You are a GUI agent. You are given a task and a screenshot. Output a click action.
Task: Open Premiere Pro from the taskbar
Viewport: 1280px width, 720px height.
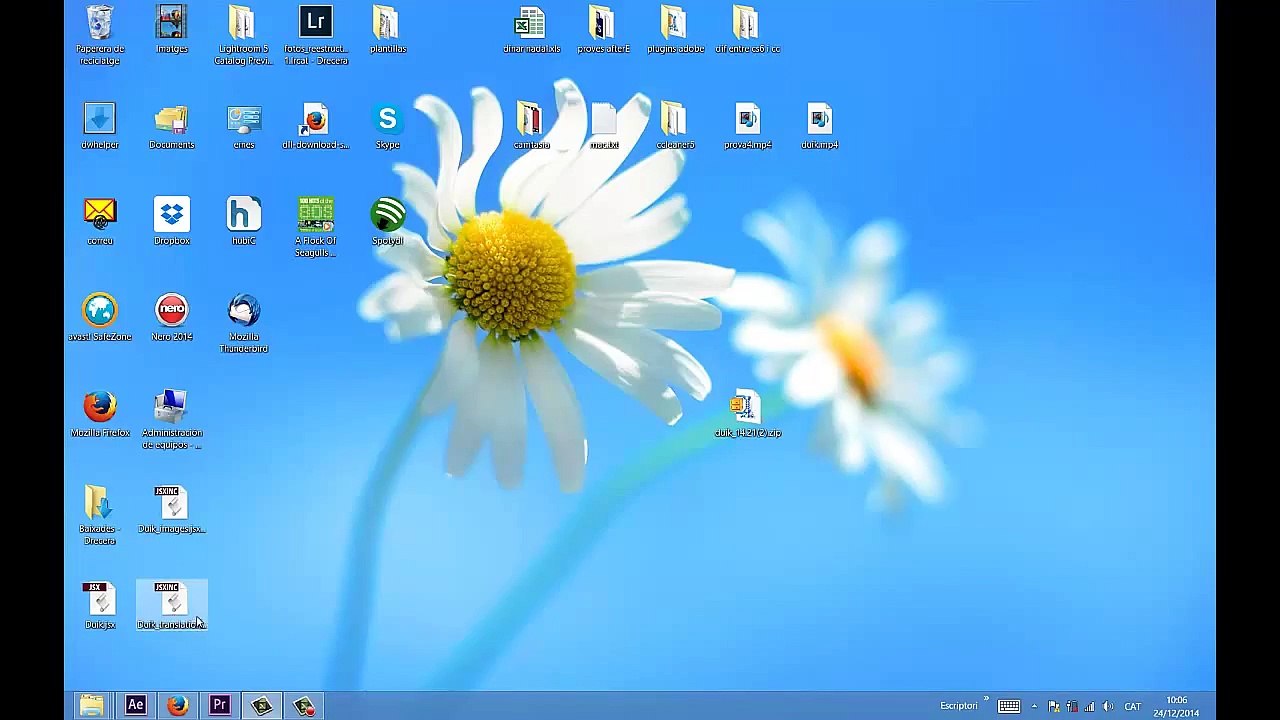(220, 705)
